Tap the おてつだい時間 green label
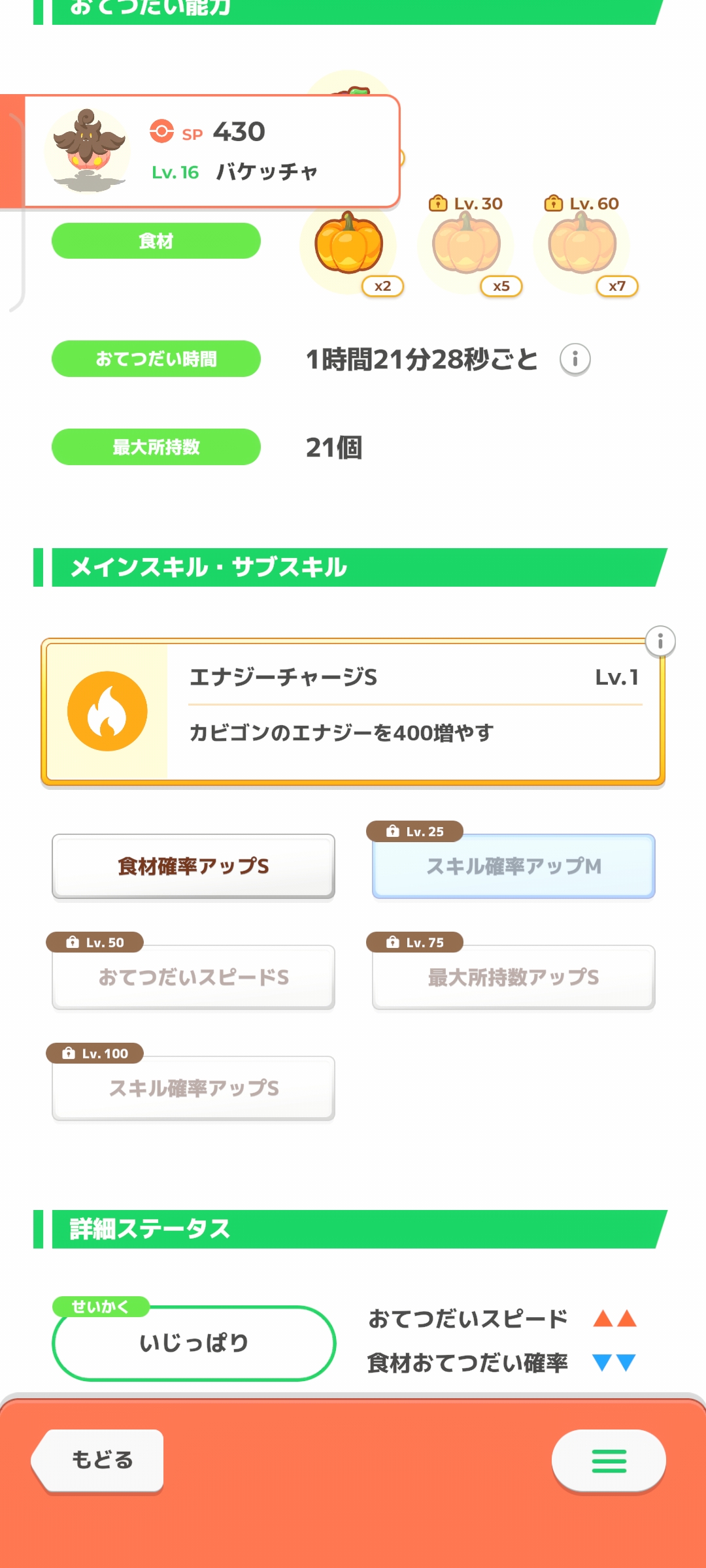This screenshot has height=1568, width=706. coord(156,359)
